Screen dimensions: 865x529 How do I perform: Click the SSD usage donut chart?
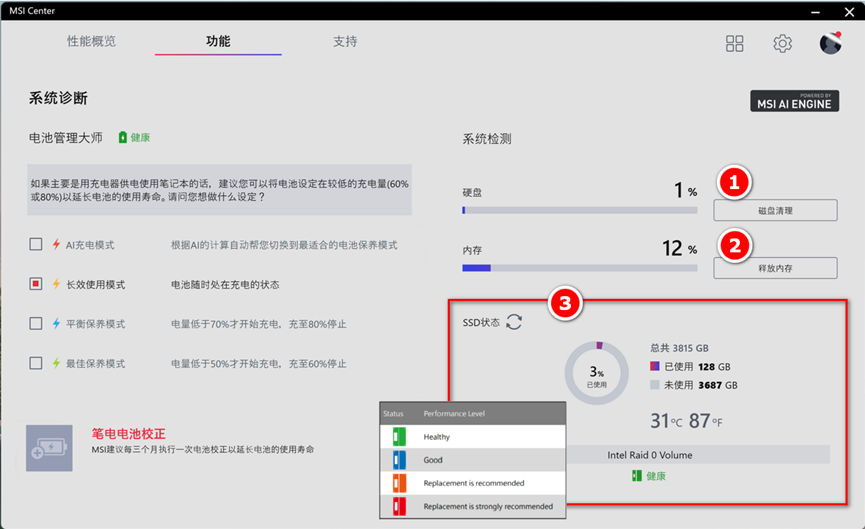595,374
